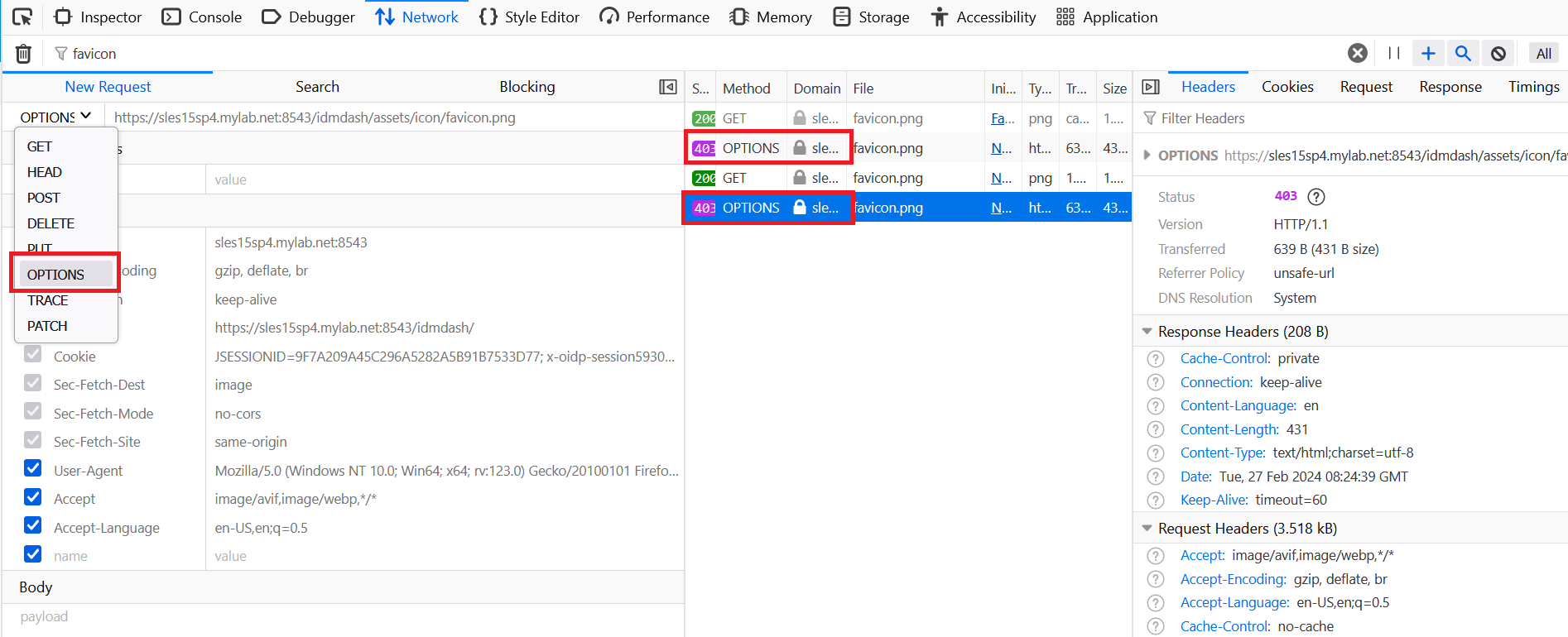1568x637 pixels.
Task: Toggle the details pane icon beside Headers
Action: 1150,87
